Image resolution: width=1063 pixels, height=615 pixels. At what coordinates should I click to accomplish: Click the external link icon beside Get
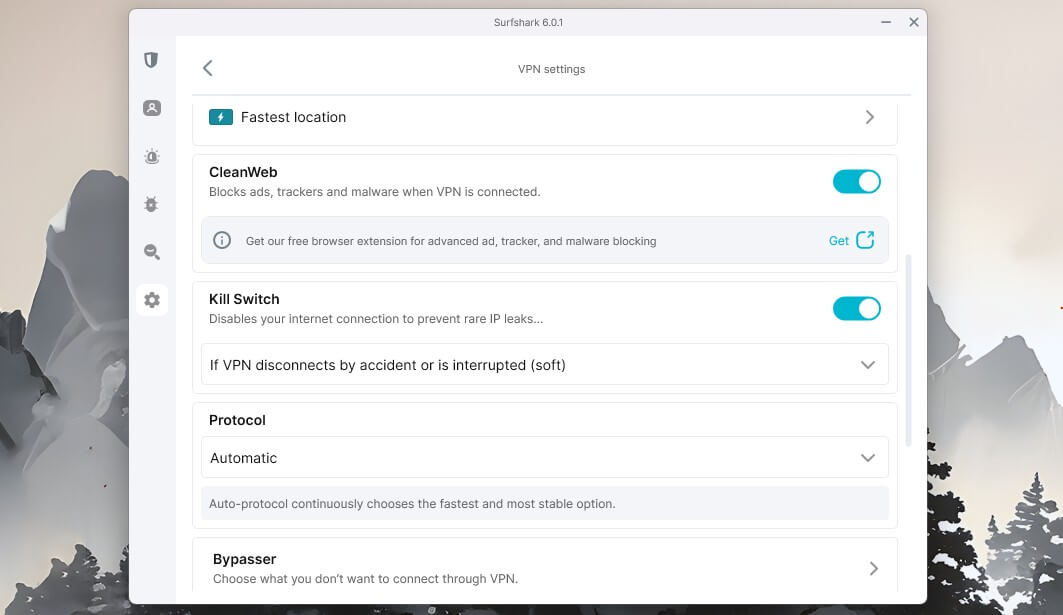pyautogui.click(x=865, y=240)
